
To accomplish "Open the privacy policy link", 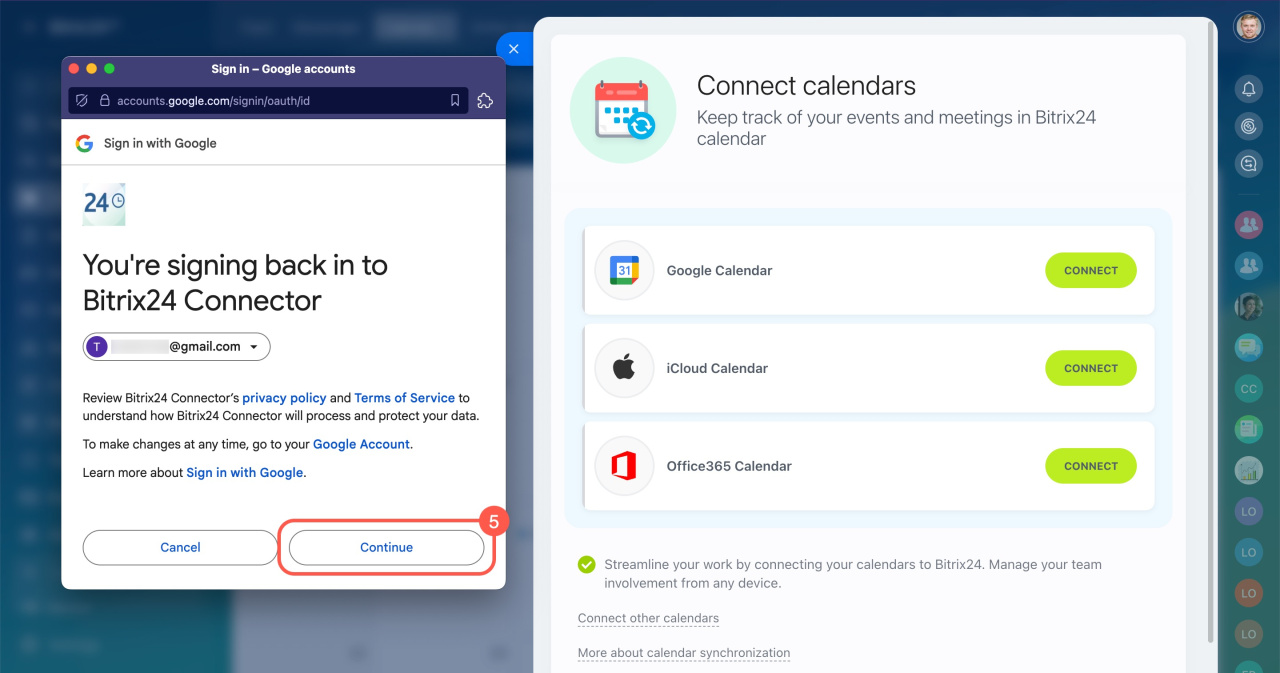I will click(284, 398).
